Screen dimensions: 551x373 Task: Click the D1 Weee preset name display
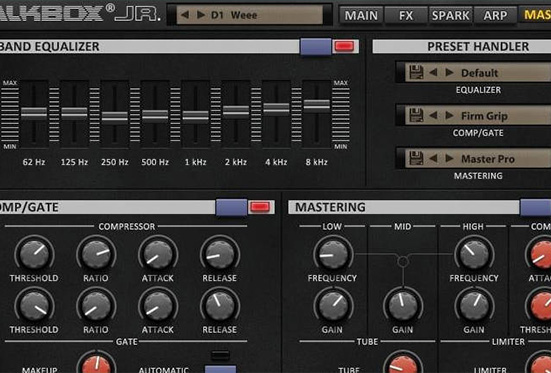(249, 15)
